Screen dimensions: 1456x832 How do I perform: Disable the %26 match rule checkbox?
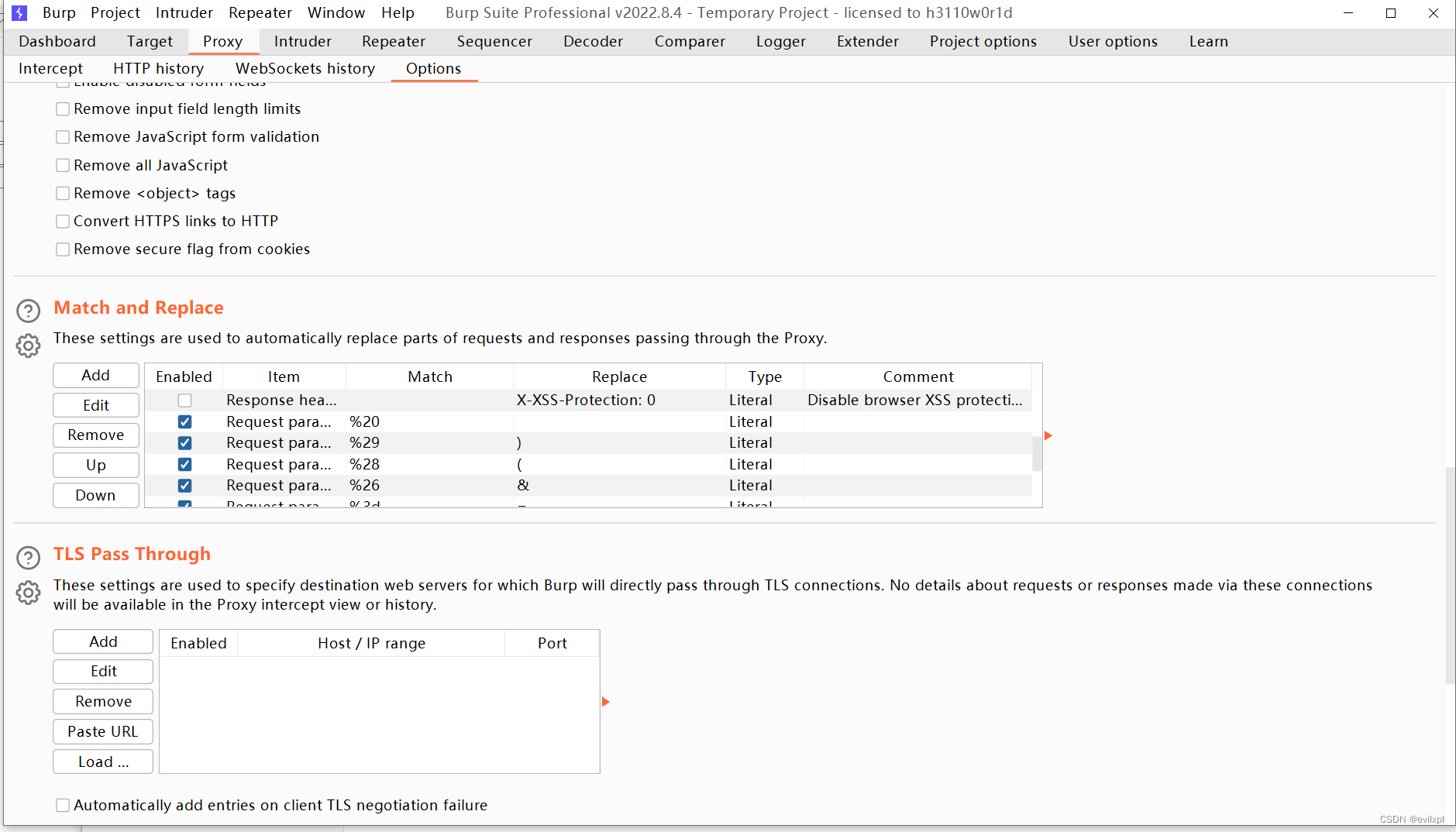point(184,486)
